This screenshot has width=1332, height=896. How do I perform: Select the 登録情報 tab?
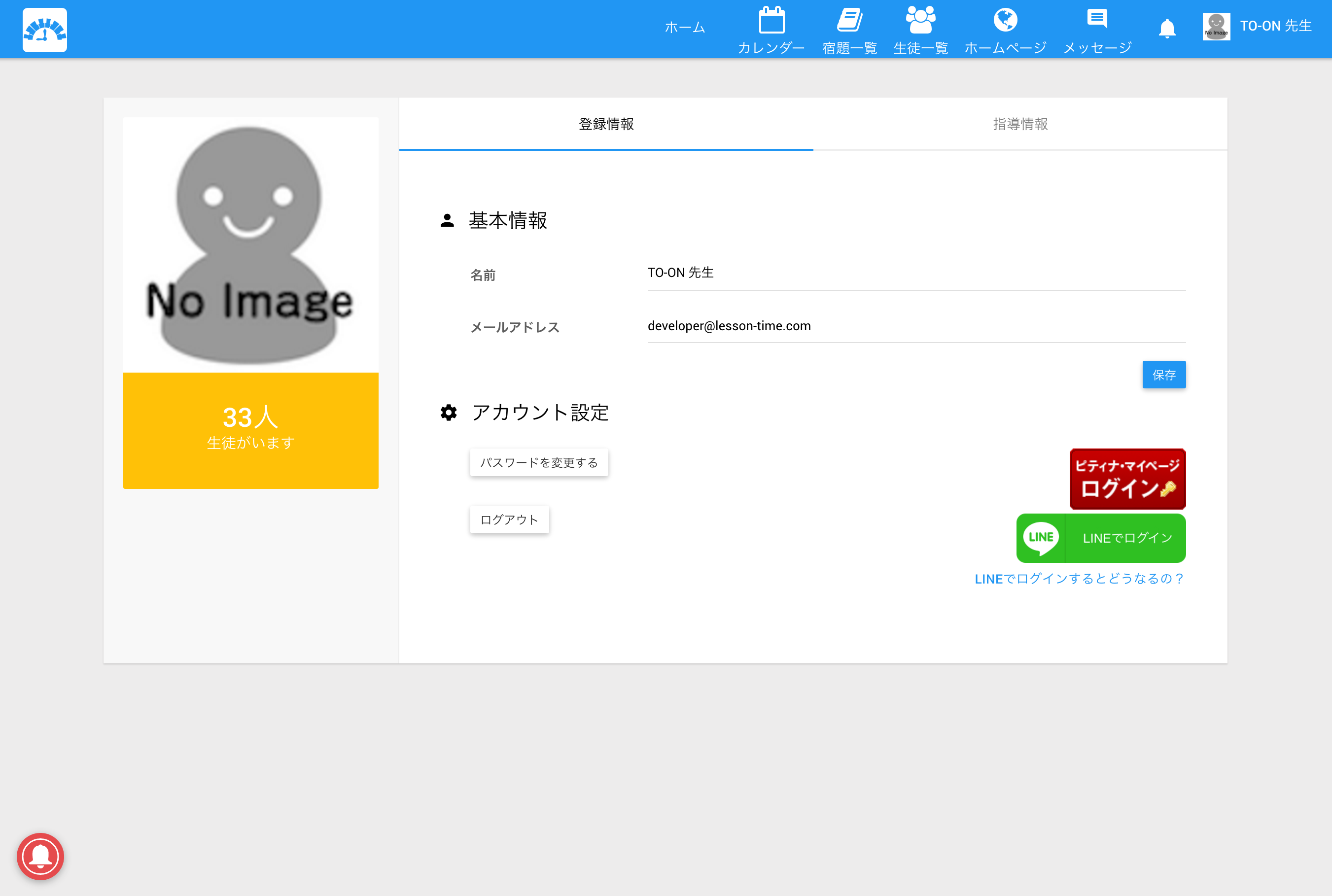606,124
